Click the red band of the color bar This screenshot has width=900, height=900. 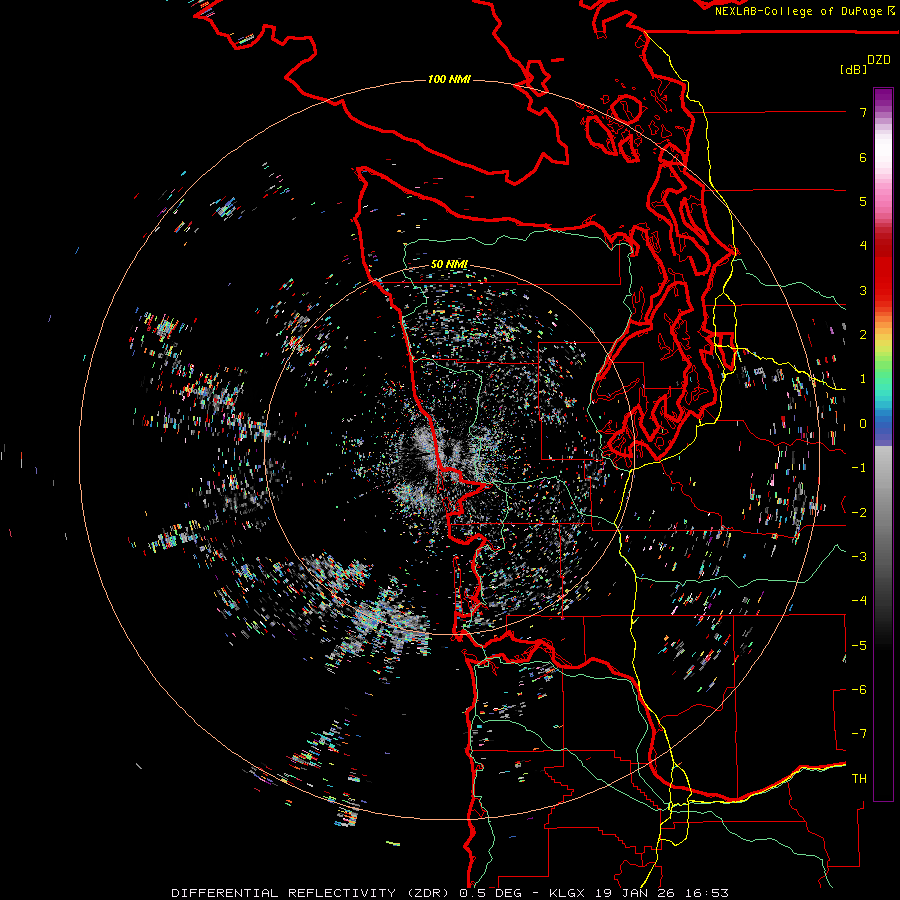pyautogui.click(x=883, y=270)
